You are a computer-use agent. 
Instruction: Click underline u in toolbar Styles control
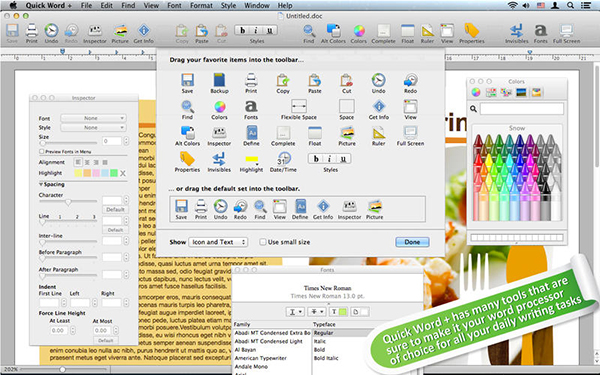pyautogui.click(x=270, y=30)
